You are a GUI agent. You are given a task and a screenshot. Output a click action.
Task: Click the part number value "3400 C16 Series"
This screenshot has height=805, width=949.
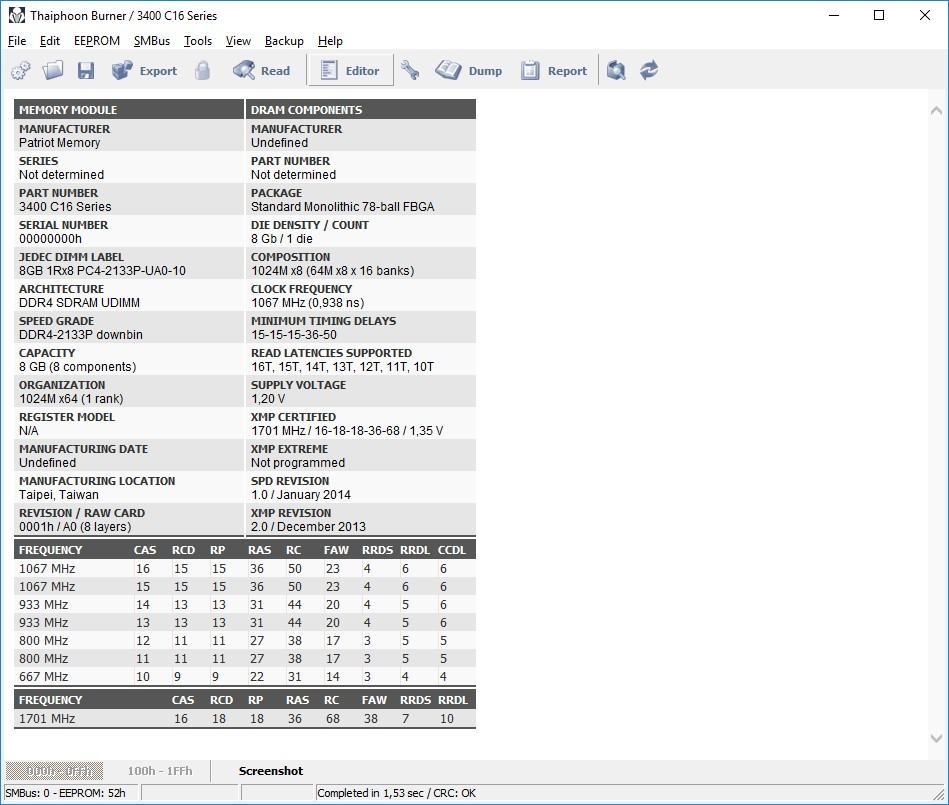pos(65,207)
